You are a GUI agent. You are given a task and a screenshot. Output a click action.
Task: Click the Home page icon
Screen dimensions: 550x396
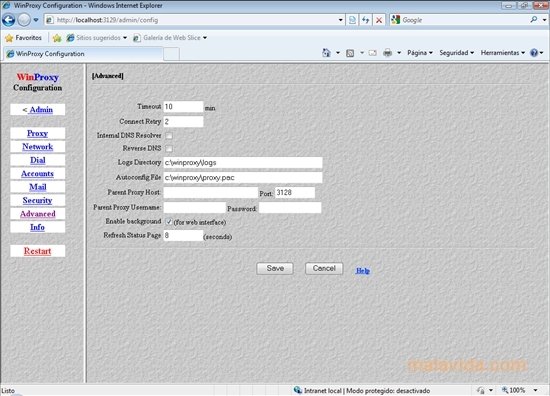click(326, 53)
